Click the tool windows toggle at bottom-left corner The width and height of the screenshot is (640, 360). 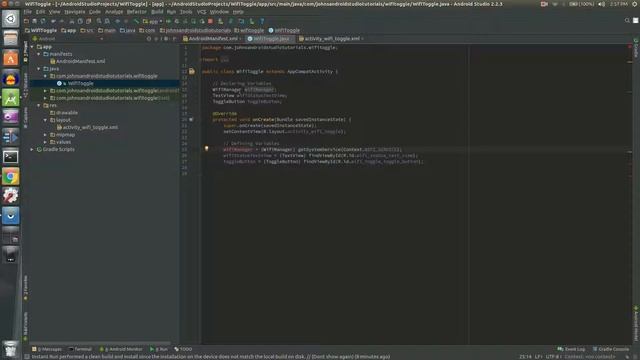[x=27, y=357]
